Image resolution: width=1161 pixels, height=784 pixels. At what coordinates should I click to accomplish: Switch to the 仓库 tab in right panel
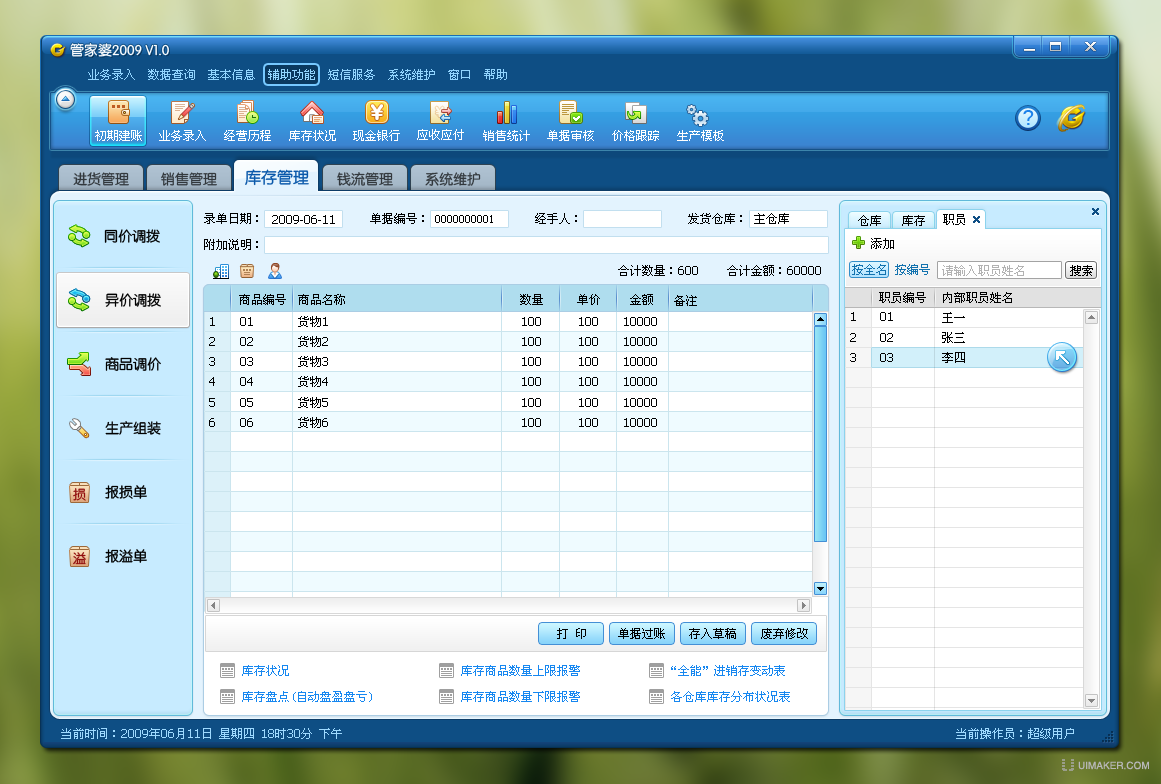point(868,218)
